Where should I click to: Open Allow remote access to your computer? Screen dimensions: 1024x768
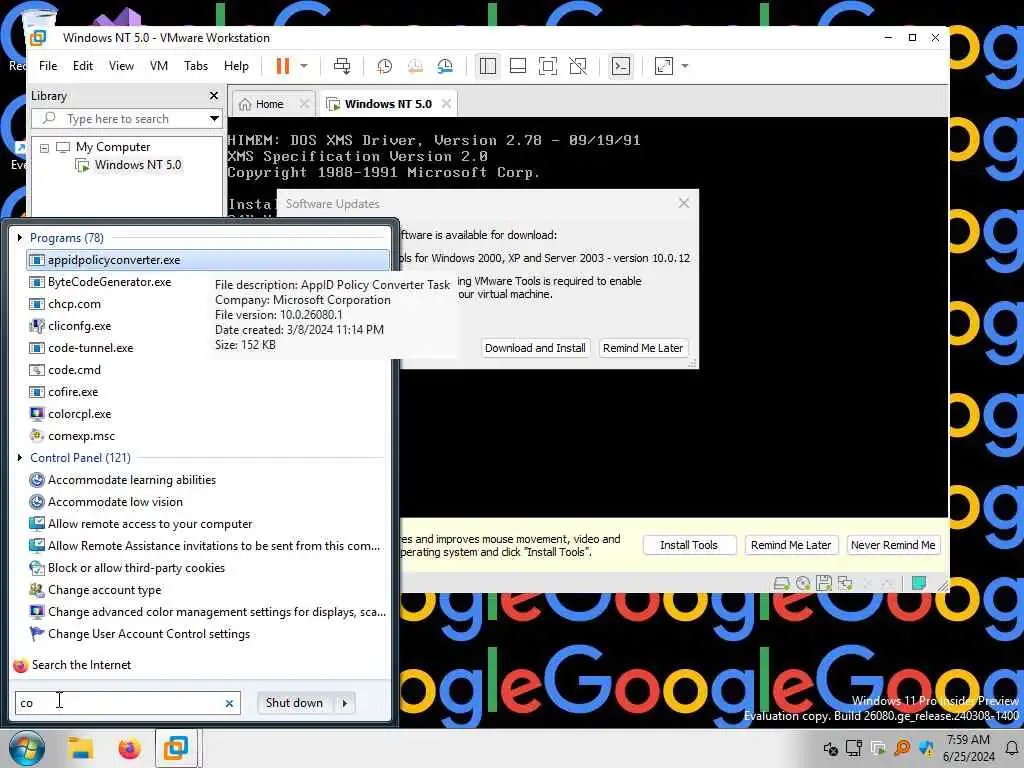[208, 524]
